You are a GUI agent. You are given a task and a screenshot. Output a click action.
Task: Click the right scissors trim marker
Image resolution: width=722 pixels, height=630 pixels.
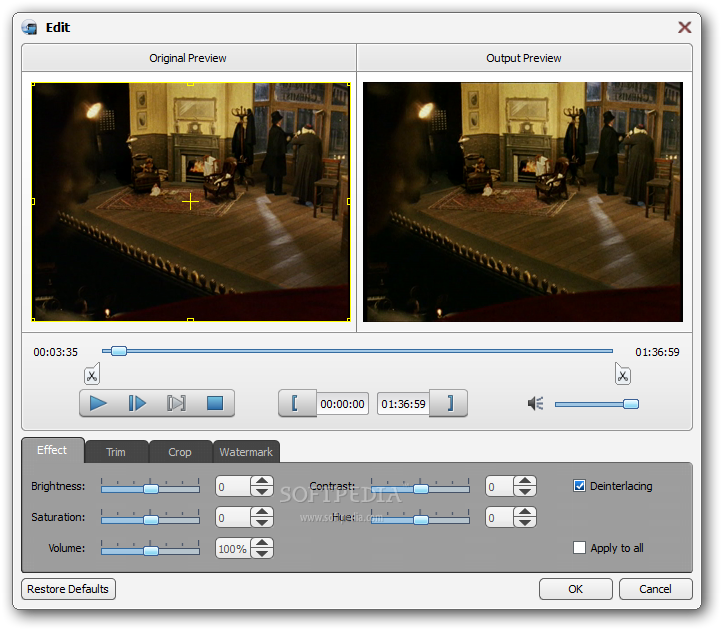click(623, 374)
